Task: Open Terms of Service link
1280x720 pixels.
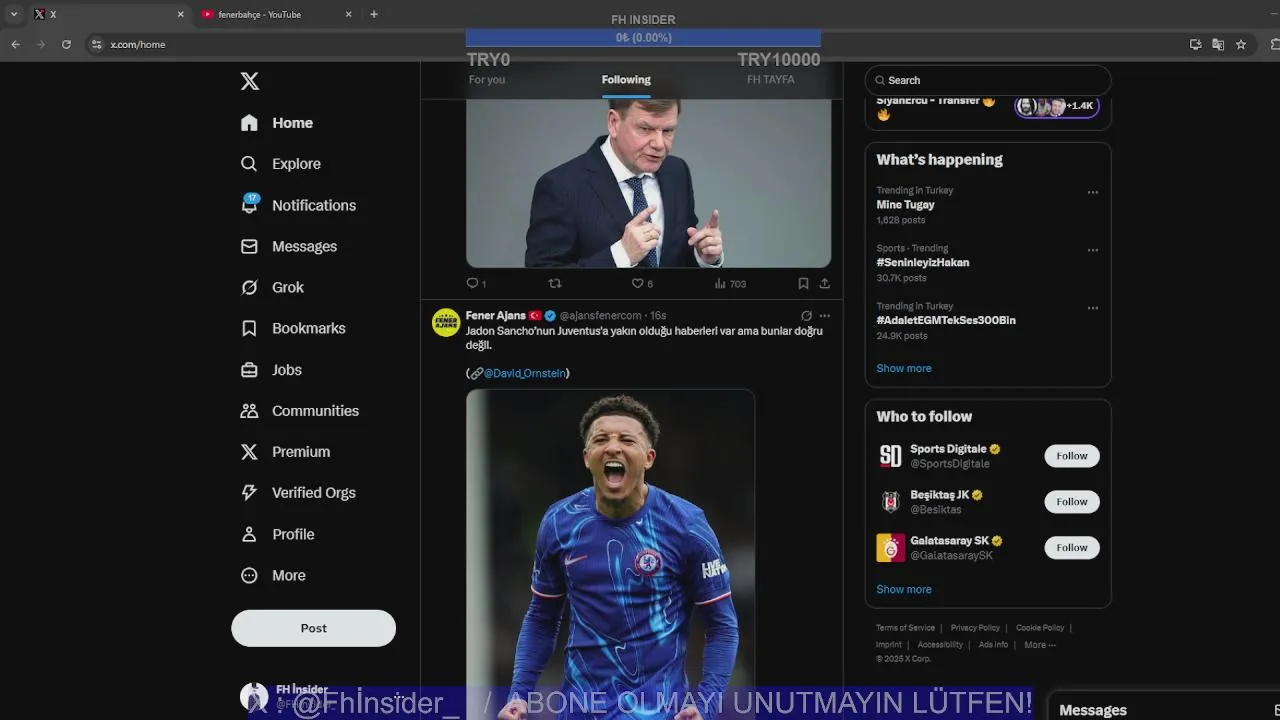Action: coord(905,628)
